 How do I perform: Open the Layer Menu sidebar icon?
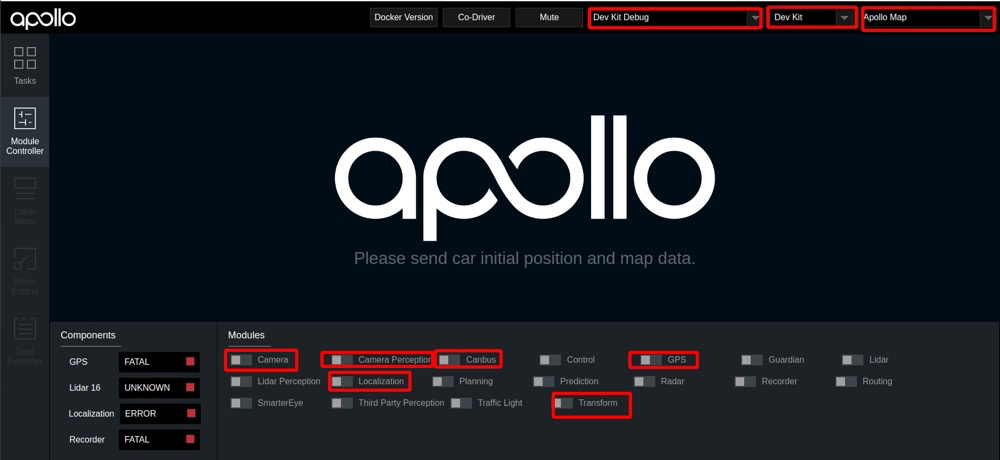click(25, 200)
